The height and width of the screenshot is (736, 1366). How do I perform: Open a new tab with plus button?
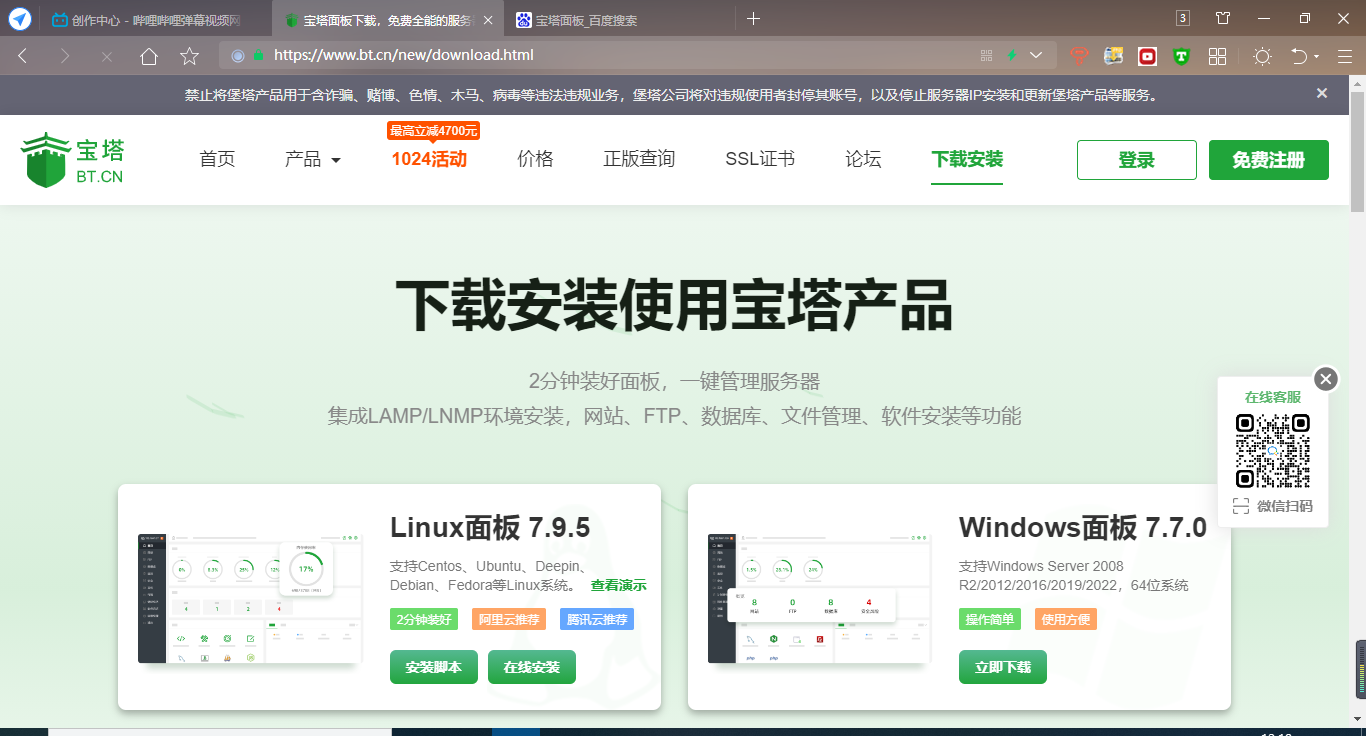click(754, 19)
